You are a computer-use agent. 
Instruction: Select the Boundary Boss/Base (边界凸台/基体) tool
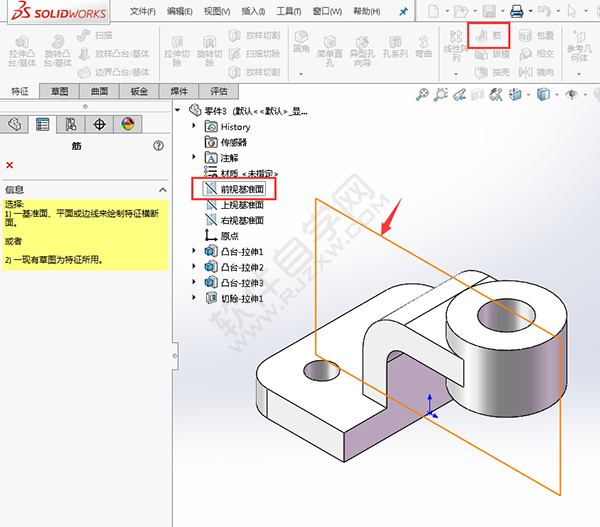(x=114, y=72)
